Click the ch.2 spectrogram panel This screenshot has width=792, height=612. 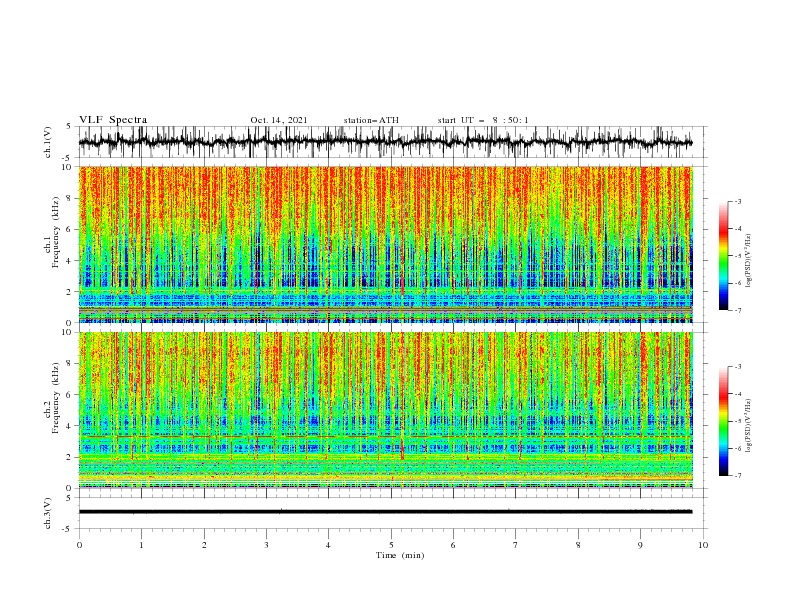pyautogui.click(x=385, y=410)
